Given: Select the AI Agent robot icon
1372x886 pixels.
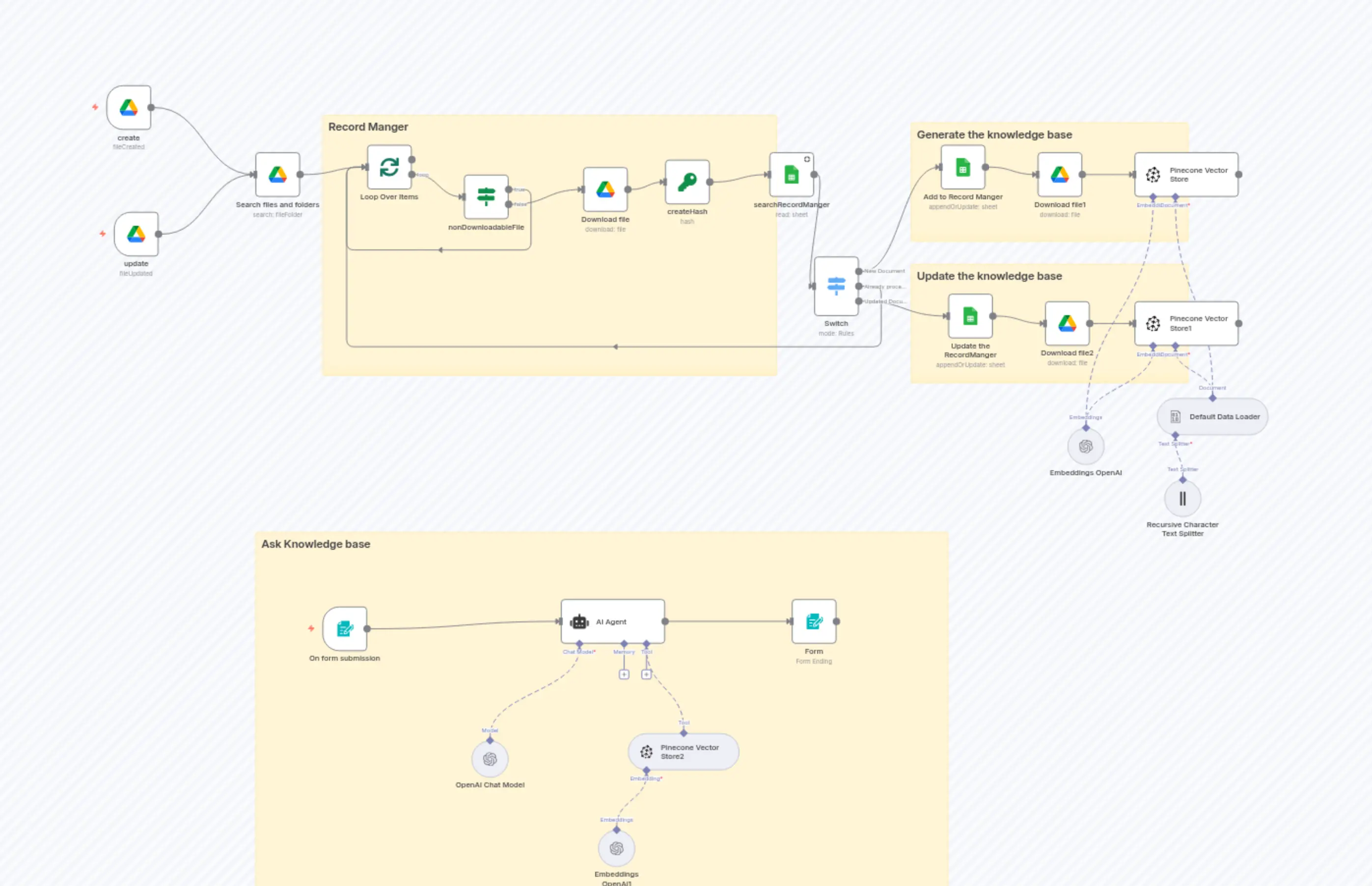Looking at the screenshot, I should pyautogui.click(x=578, y=621).
